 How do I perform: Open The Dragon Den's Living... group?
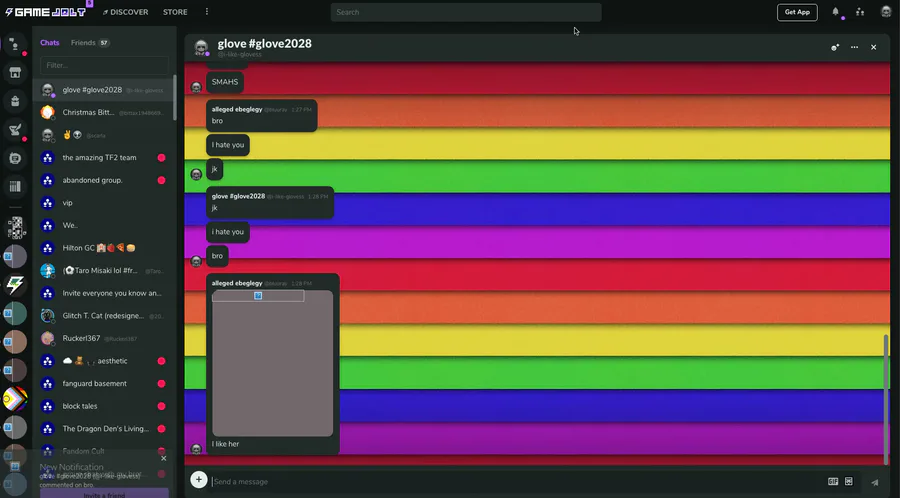coord(103,429)
